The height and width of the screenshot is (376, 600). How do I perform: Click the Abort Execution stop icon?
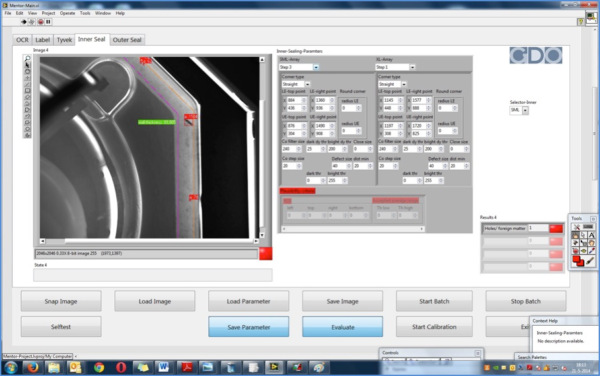point(41,22)
